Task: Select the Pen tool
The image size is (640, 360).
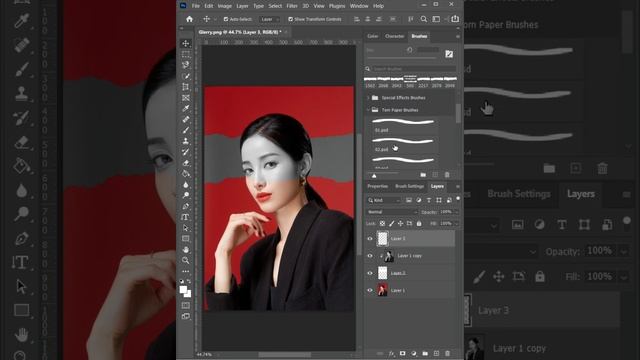Action: [186, 206]
